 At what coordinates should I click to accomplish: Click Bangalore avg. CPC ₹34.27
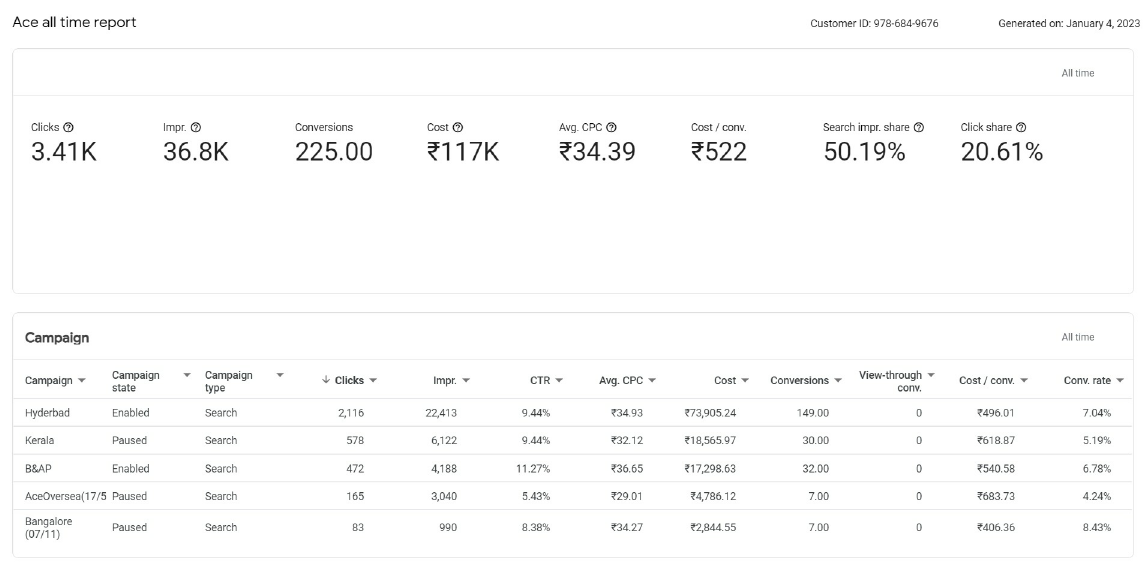[627, 528]
